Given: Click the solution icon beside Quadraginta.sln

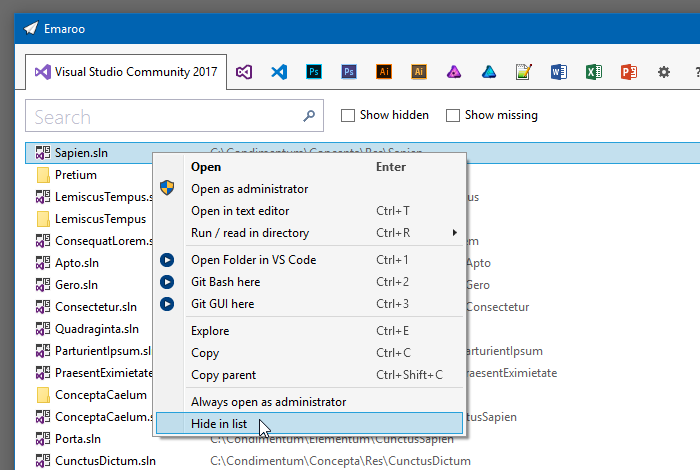Looking at the screenshot, I should (43, 329).
